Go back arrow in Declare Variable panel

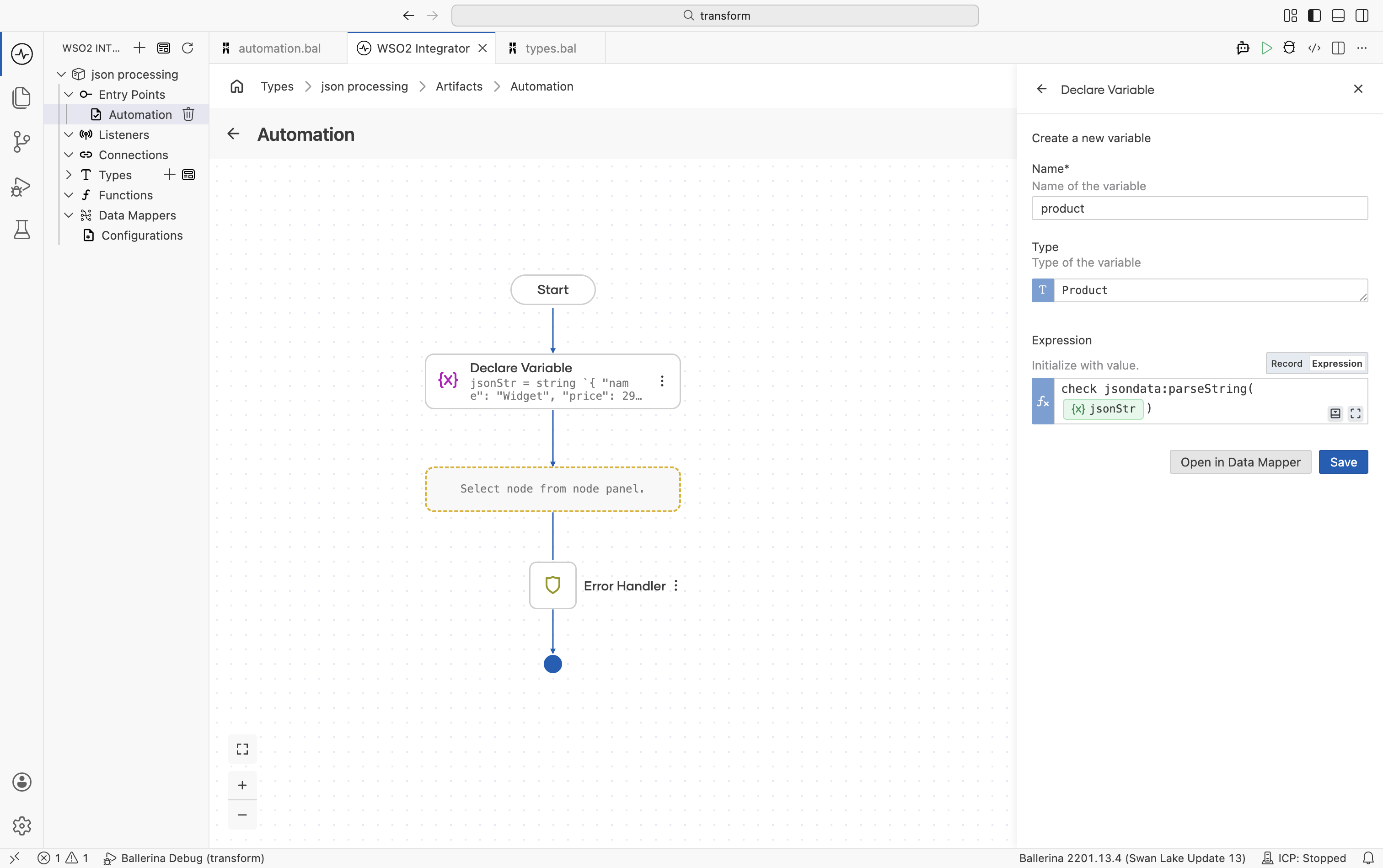tap(1042, 89)
